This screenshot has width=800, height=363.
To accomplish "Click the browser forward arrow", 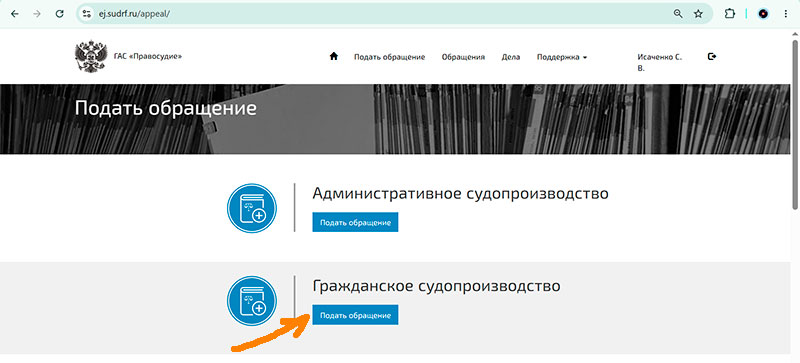I will pyautogui.click(x=37, y=14).
